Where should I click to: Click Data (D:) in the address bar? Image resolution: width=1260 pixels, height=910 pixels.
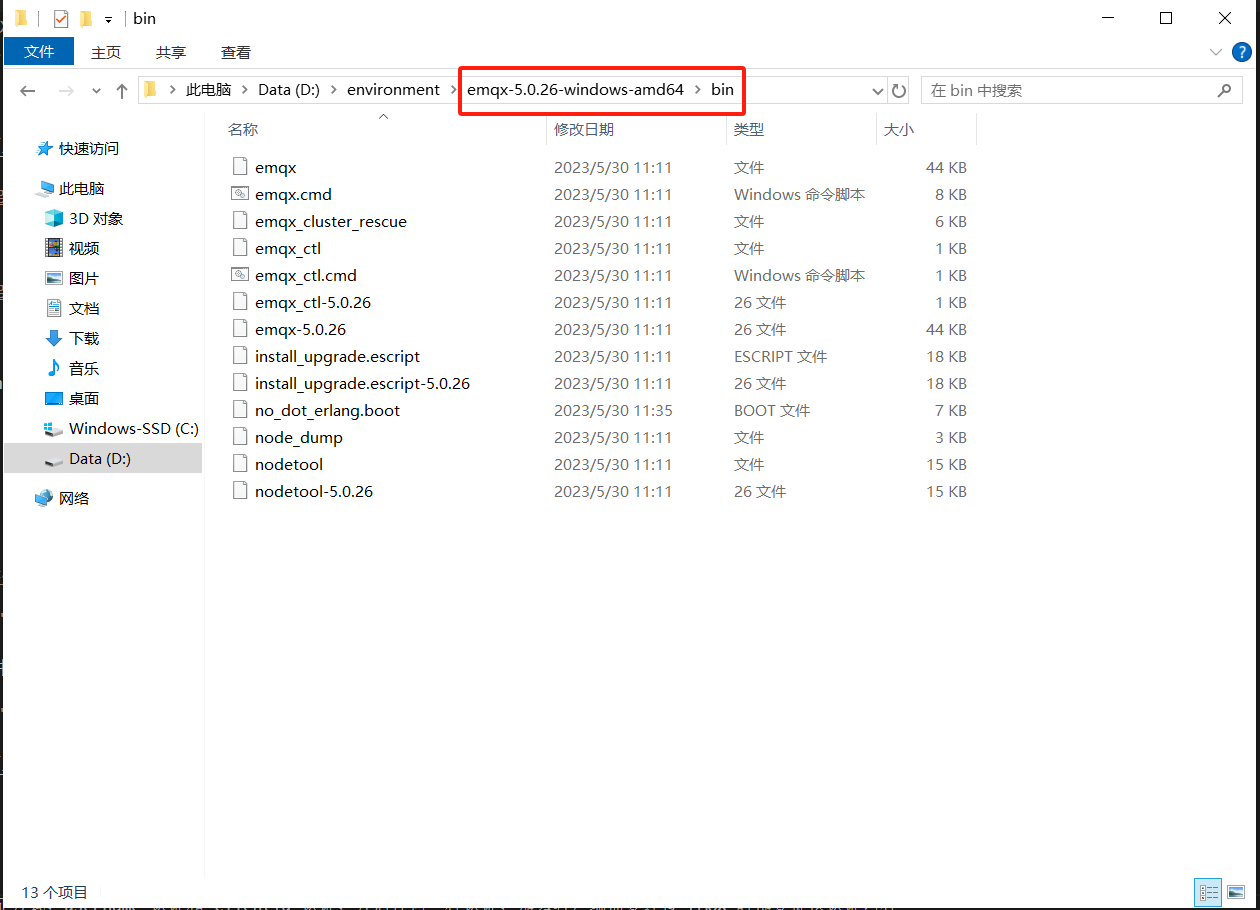(289, 90)
